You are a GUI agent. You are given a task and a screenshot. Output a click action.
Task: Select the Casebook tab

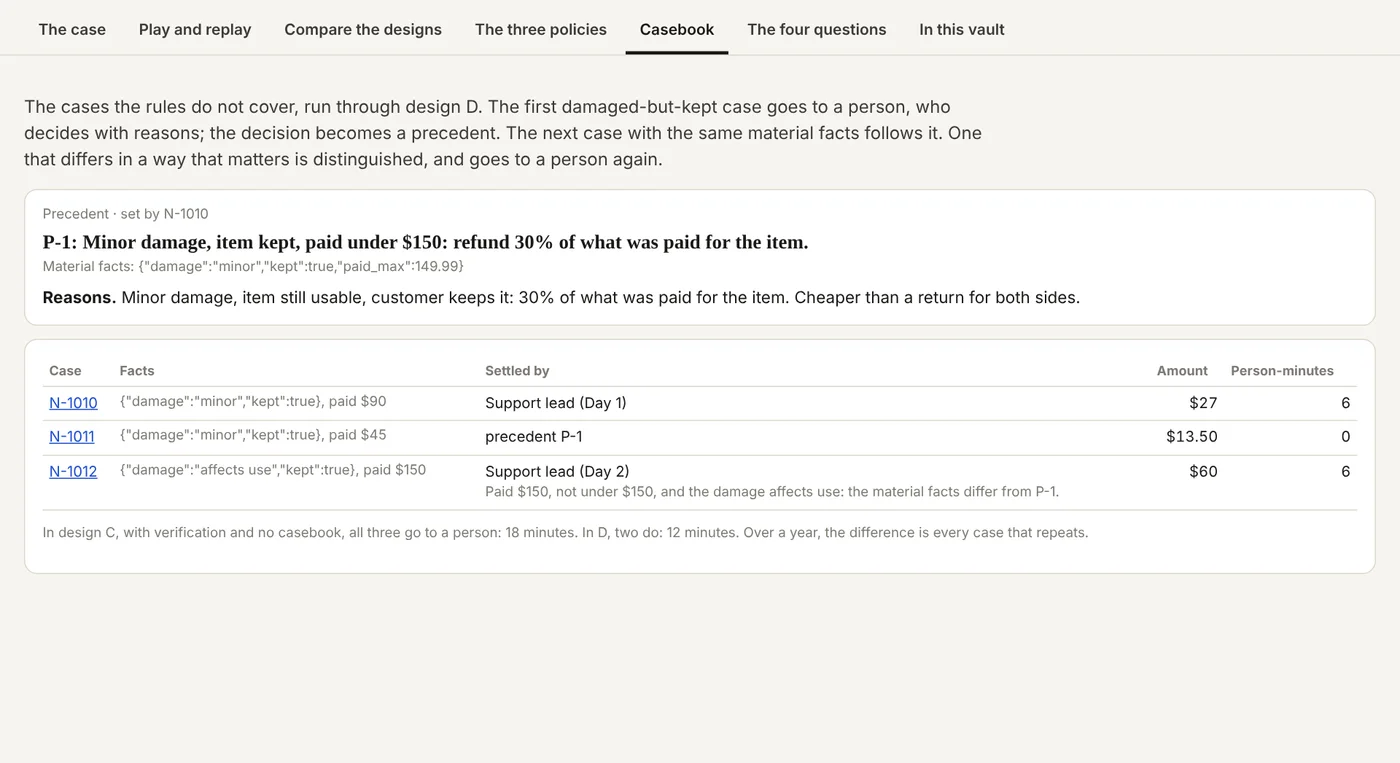click(x=677, y=29)
